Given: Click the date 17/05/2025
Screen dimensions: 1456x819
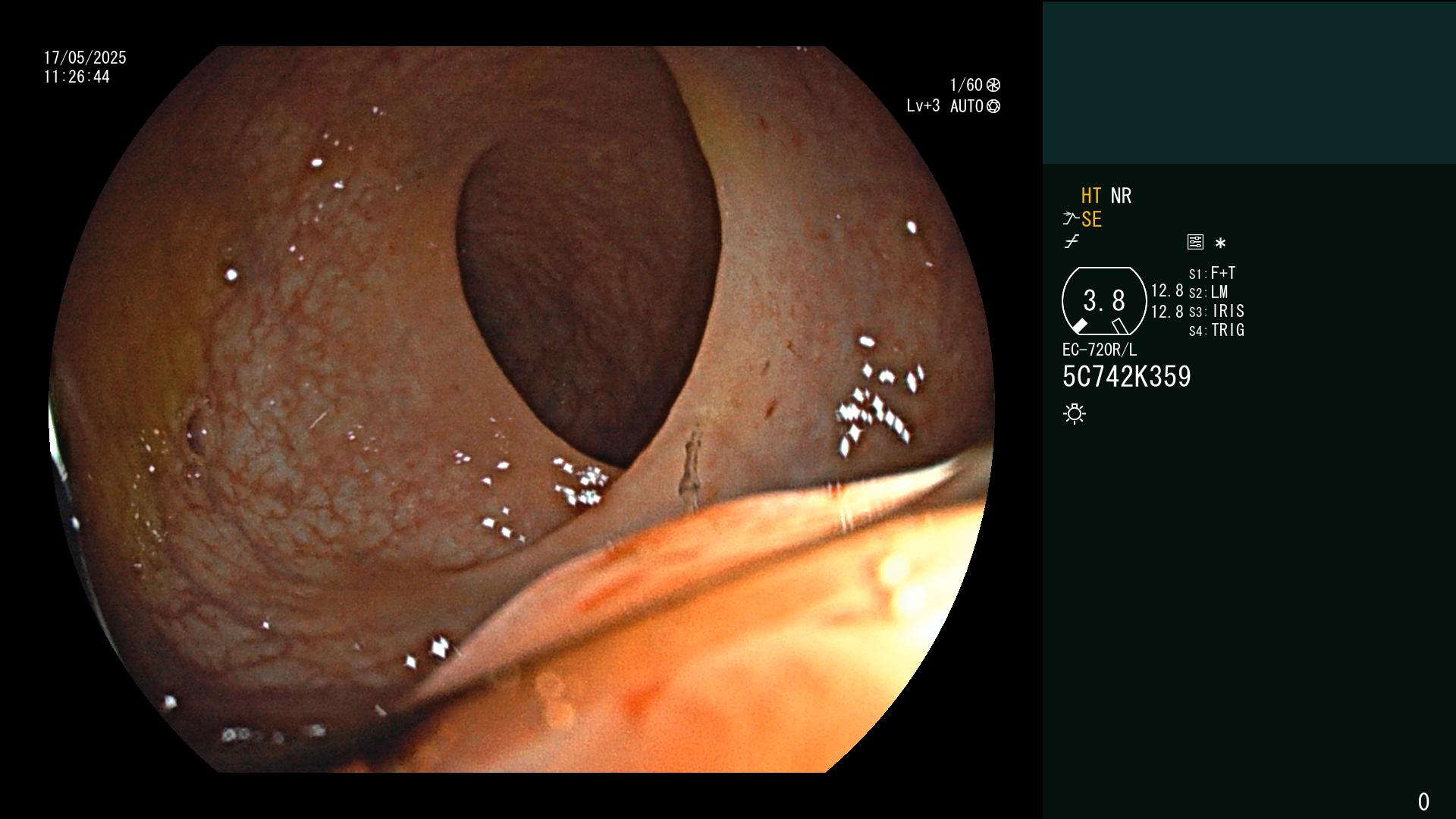Looking at the screenshot, I should [x=85, y=58].
